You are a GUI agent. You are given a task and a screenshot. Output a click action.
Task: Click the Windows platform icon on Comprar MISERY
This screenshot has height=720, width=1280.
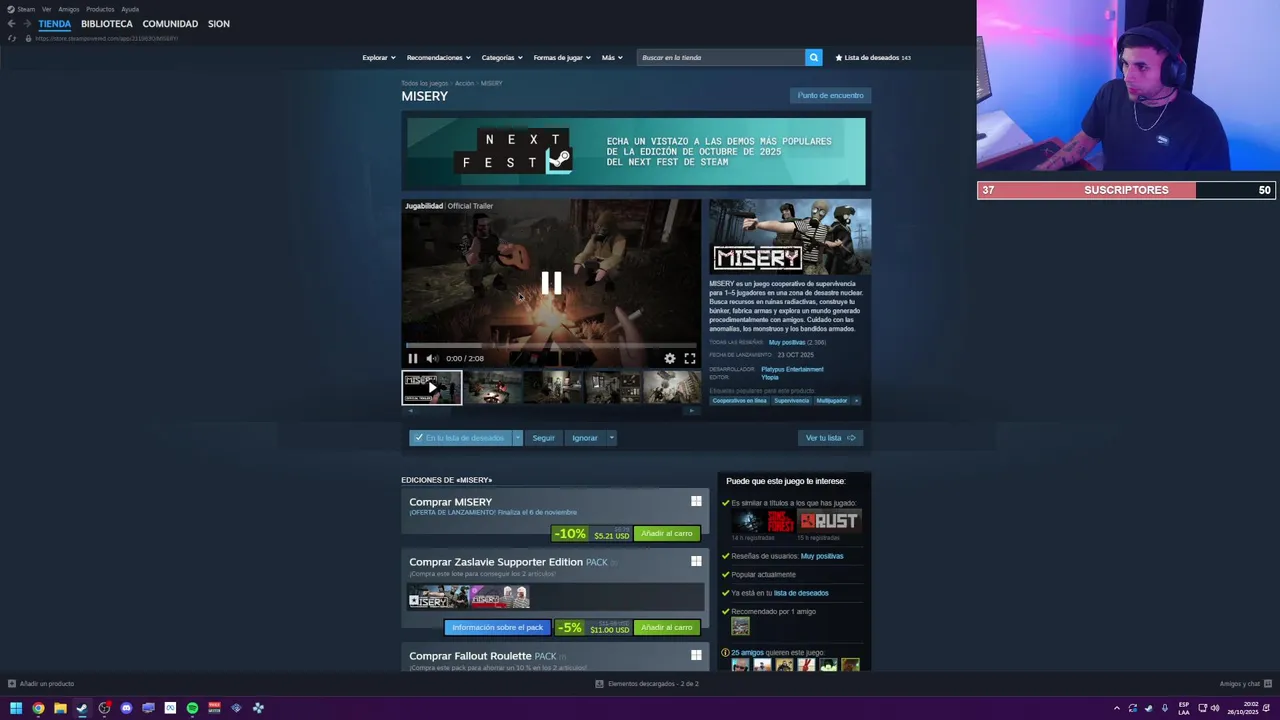click(696, 501)
